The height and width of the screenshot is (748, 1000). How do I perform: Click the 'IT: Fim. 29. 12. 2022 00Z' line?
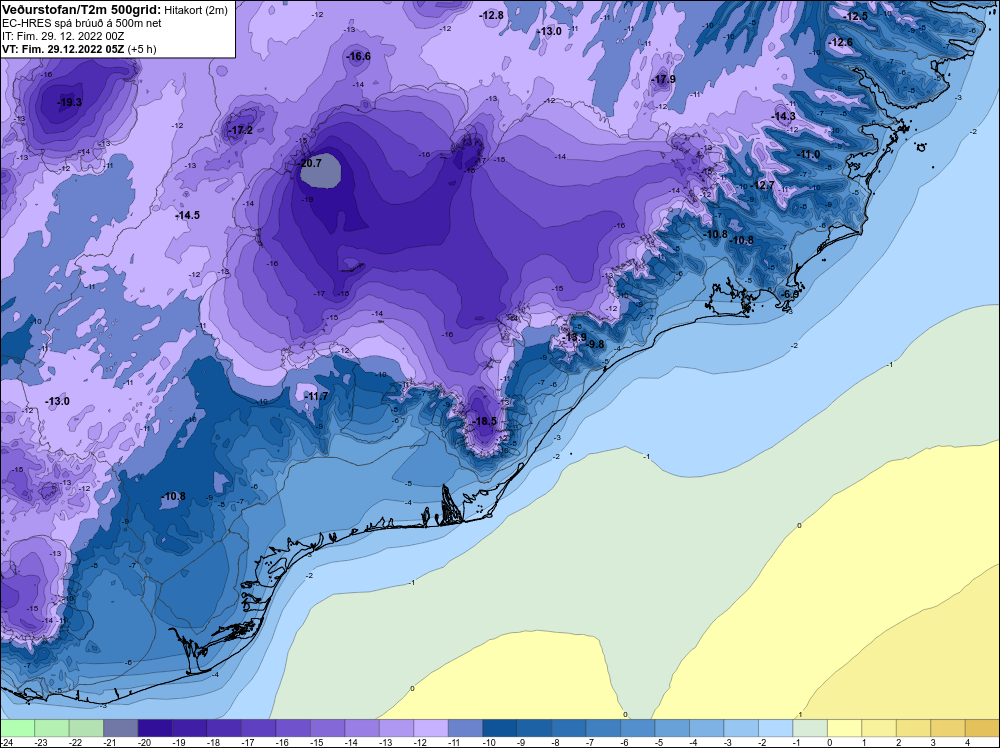point(63,36)
